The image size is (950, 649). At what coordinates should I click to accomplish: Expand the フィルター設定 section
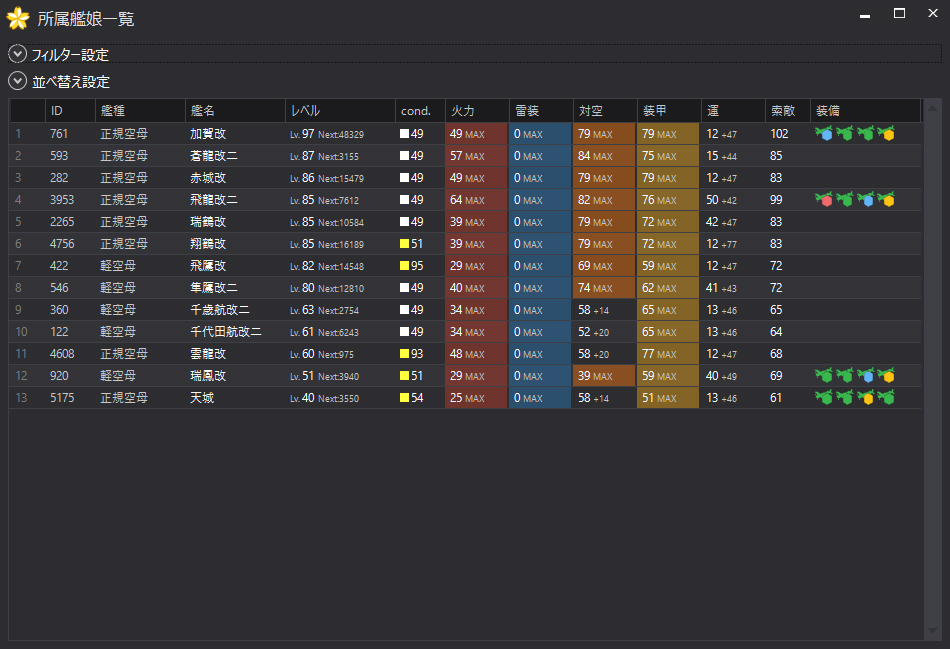[18, 54]
